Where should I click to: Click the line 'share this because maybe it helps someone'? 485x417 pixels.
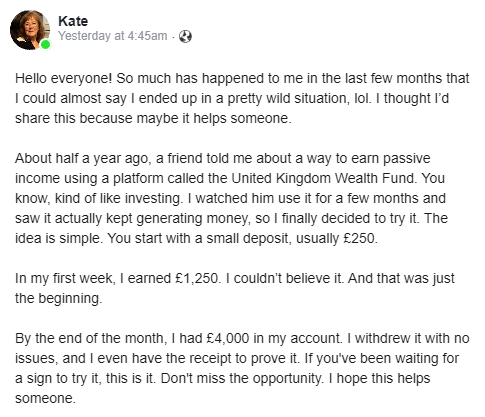(153, 119)
